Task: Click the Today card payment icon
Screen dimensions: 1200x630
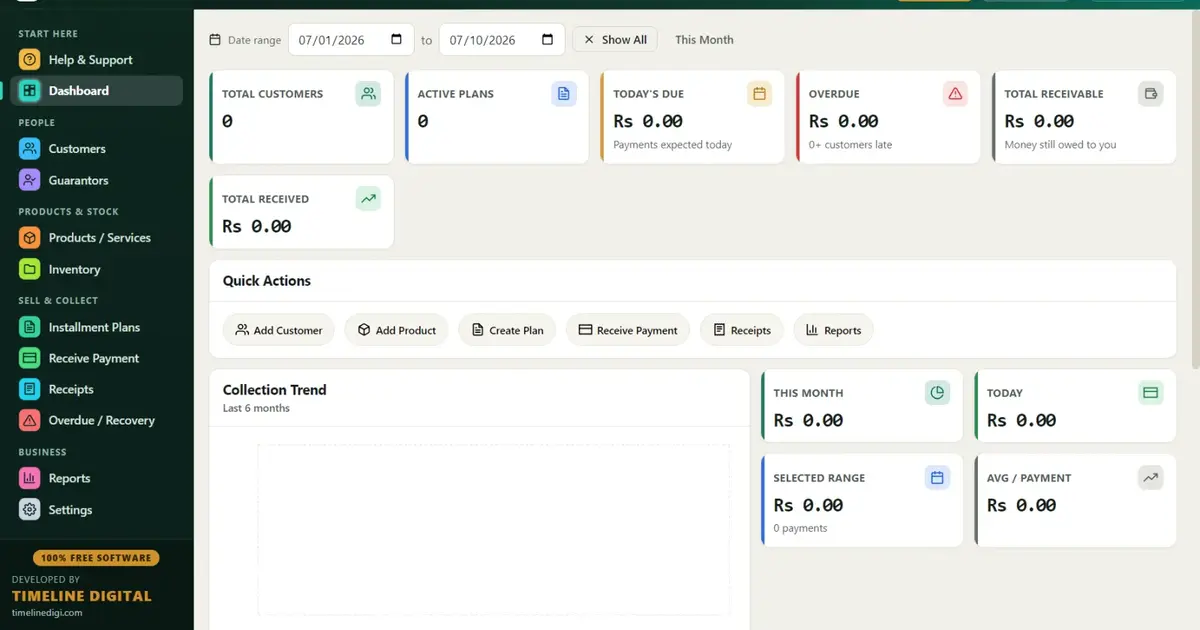Action: [1151, 393]
